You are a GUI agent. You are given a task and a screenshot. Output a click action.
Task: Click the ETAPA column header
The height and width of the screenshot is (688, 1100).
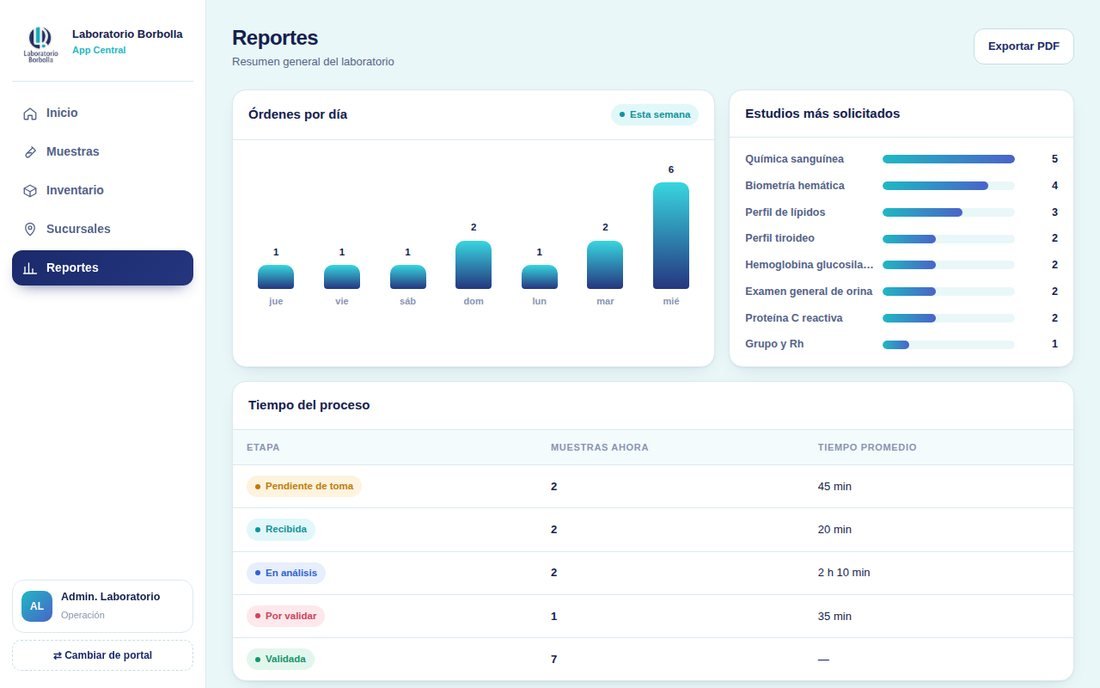[263, 447]
